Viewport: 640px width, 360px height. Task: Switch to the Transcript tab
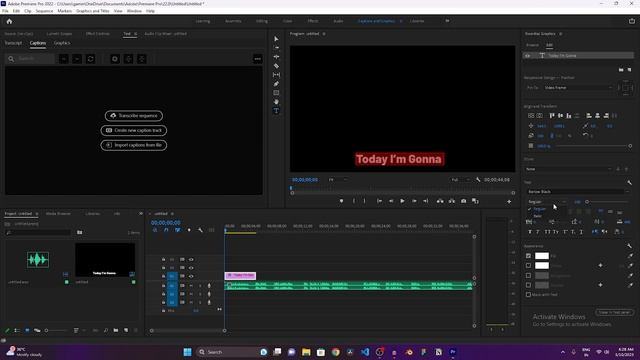13,43
